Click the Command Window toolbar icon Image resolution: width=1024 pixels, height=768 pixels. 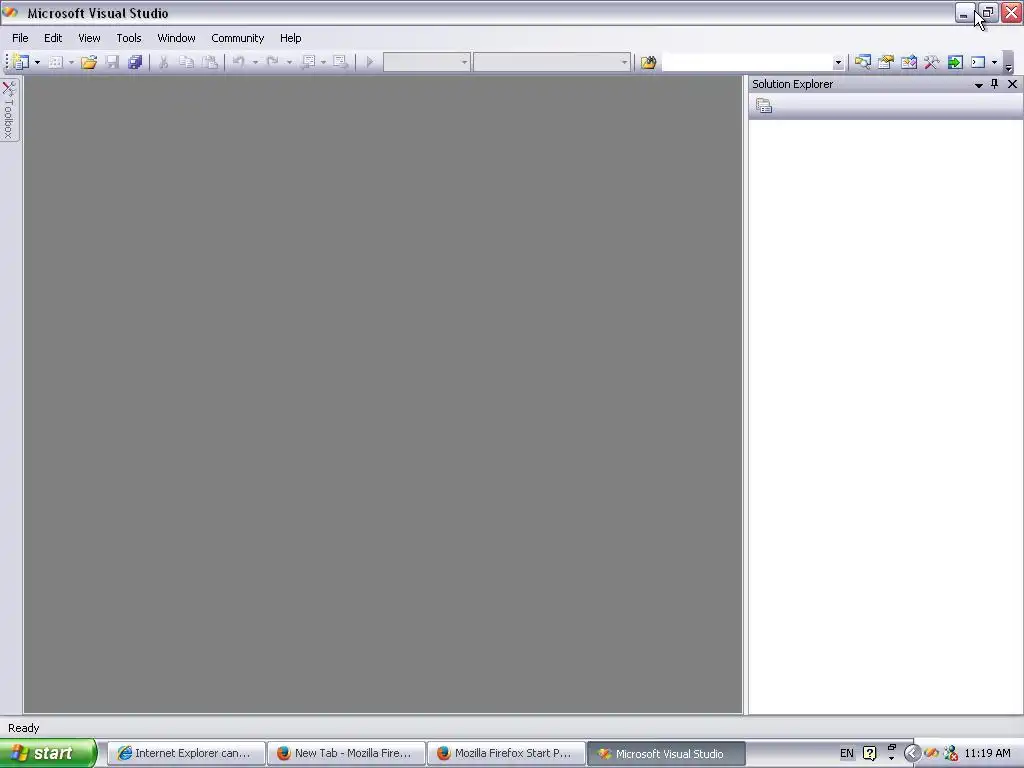coord(978,62)
